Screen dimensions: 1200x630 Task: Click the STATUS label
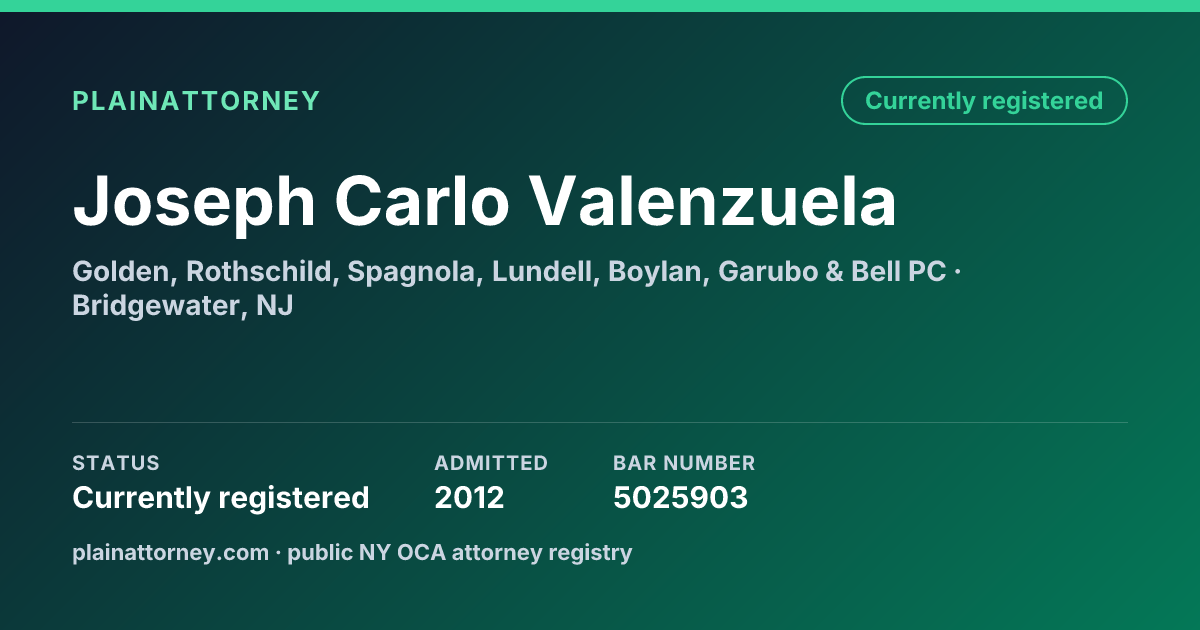[x=116, y=463]
